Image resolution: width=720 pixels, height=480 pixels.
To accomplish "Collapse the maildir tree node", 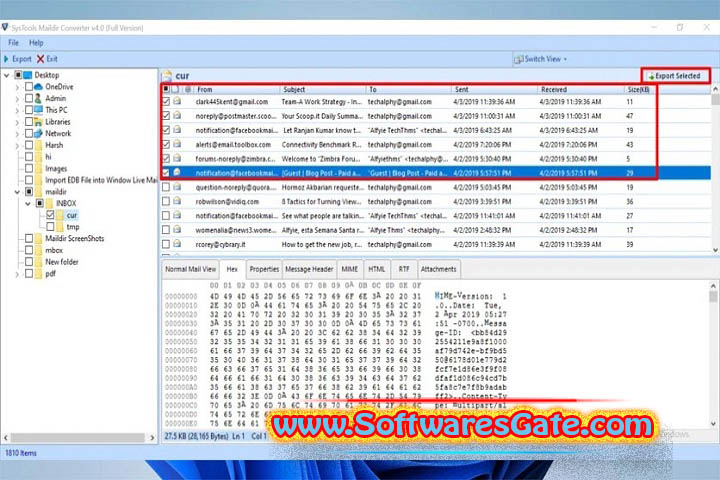I will [x=17, y=192].
